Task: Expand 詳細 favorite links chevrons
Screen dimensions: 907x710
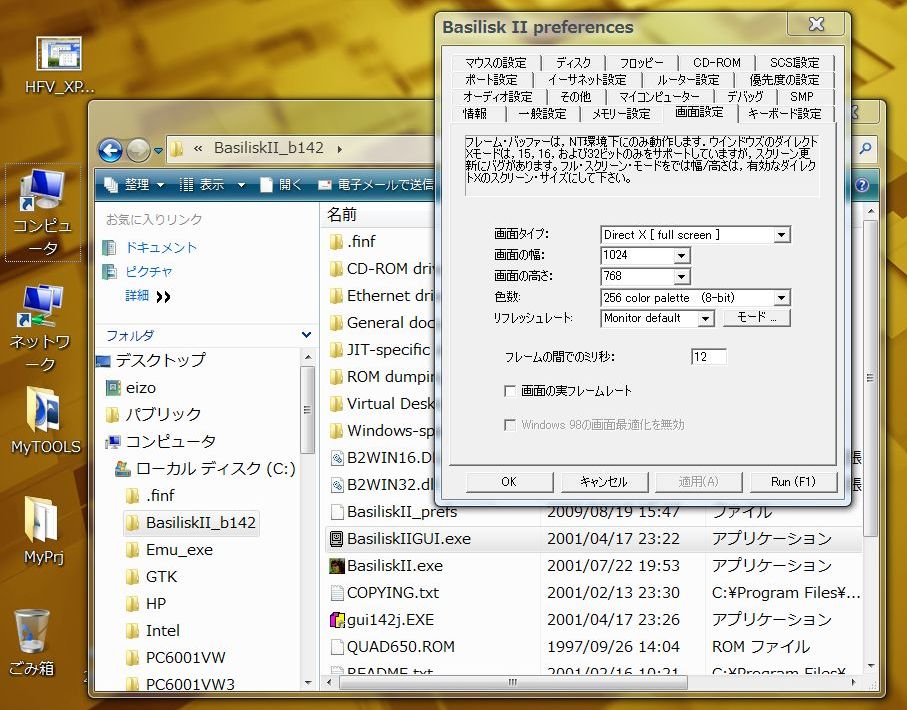Action: point(163,297)
